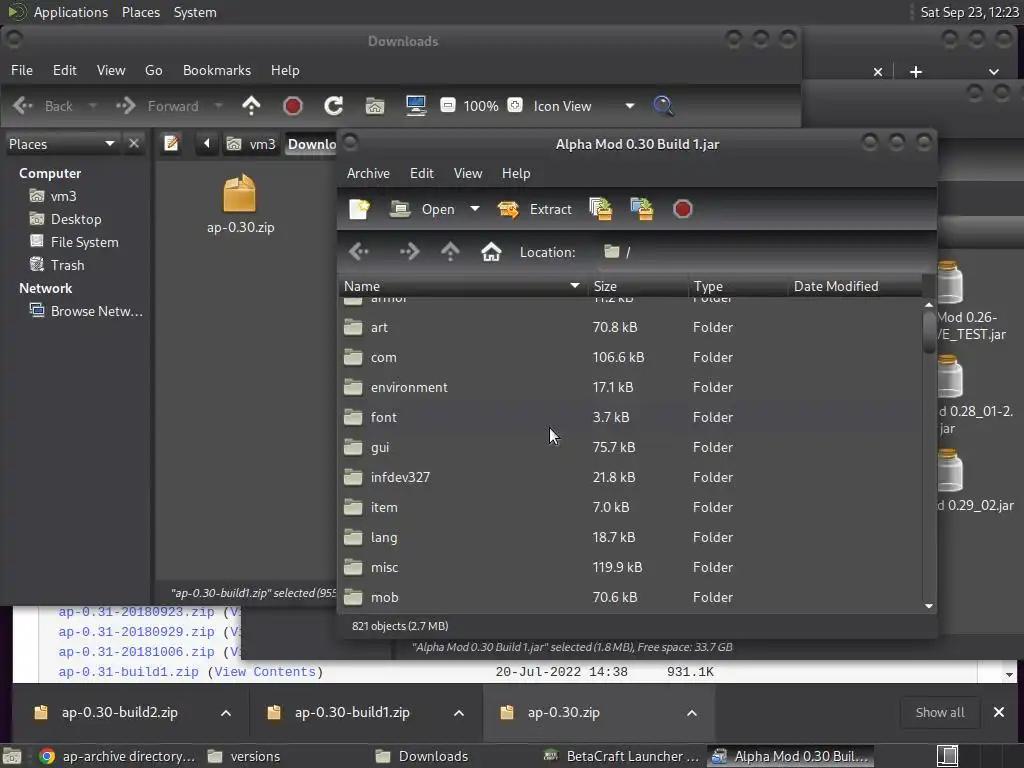The width and height of the screenshot is (1024, 768).
Task: Select the com folder row
Action: 630,357
